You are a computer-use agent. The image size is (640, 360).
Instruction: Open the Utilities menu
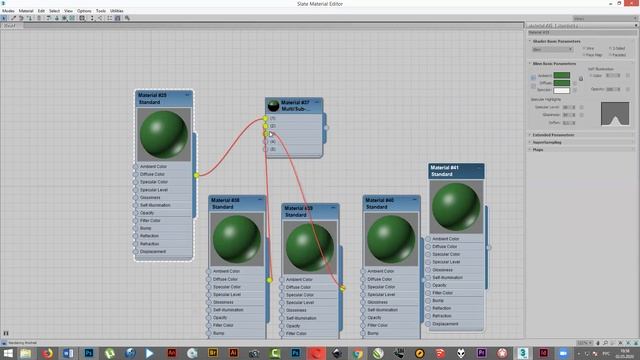[117, 11]
